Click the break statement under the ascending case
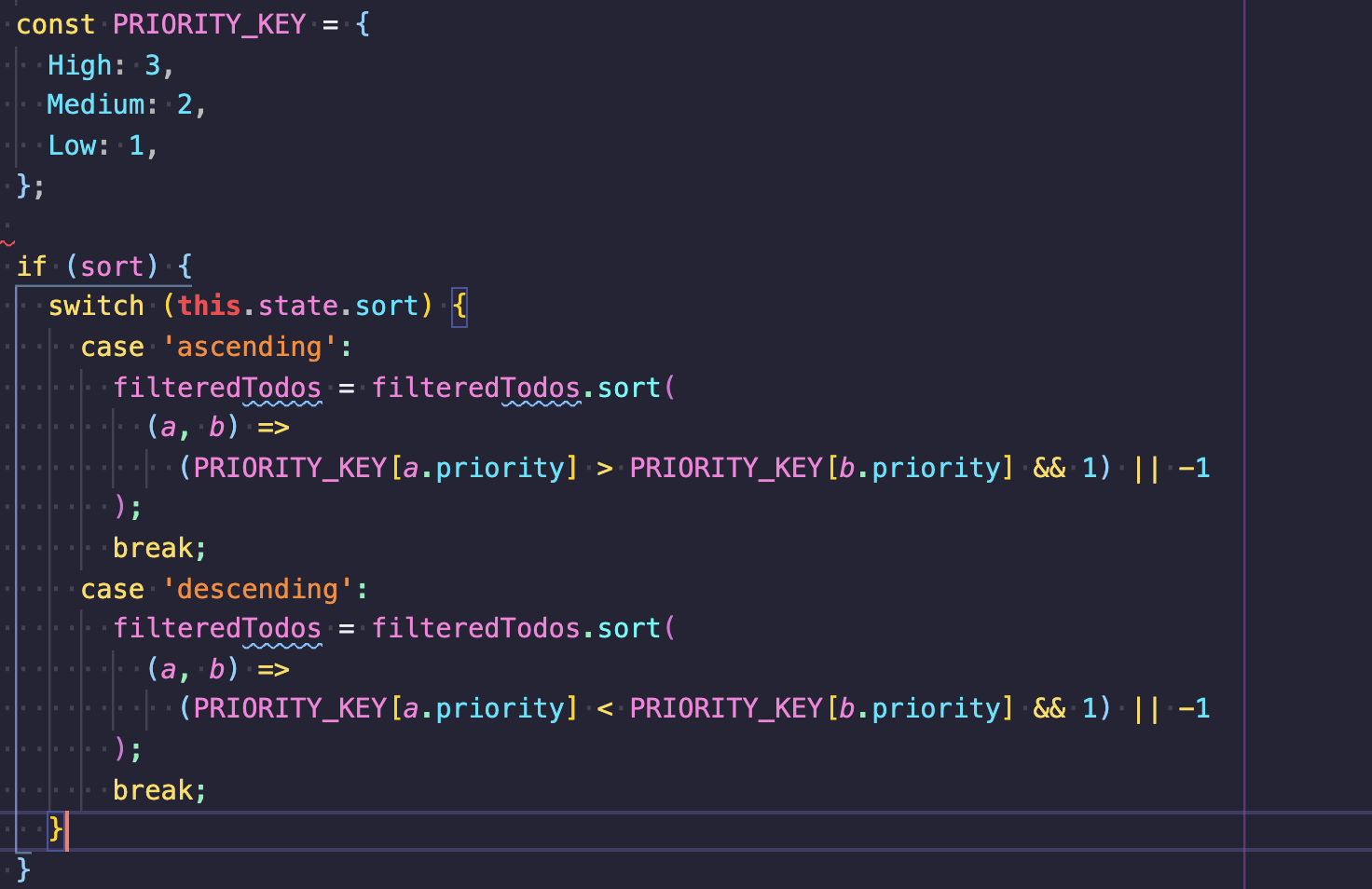1372x889 pixels. click(158, 548)
